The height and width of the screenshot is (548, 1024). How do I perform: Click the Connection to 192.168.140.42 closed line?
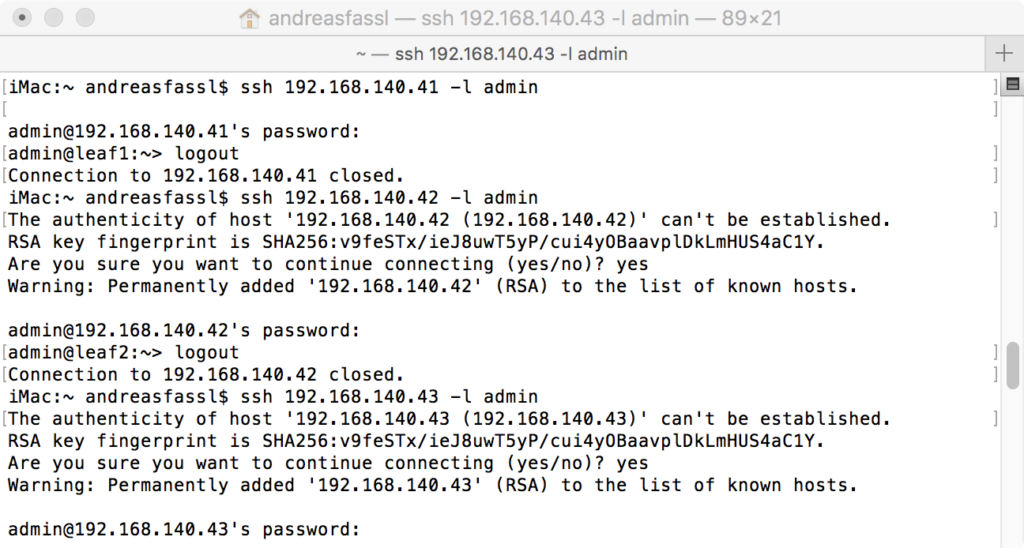tap(206, 375)
